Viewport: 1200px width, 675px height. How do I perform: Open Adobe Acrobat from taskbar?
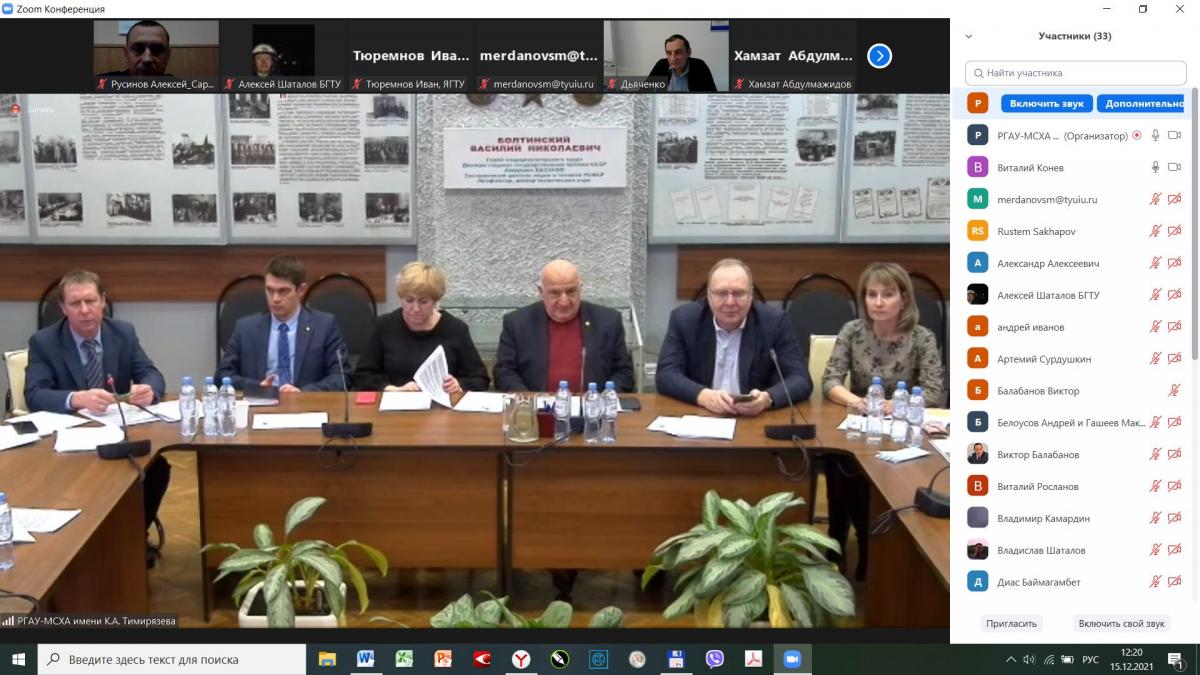coord(753,659)
